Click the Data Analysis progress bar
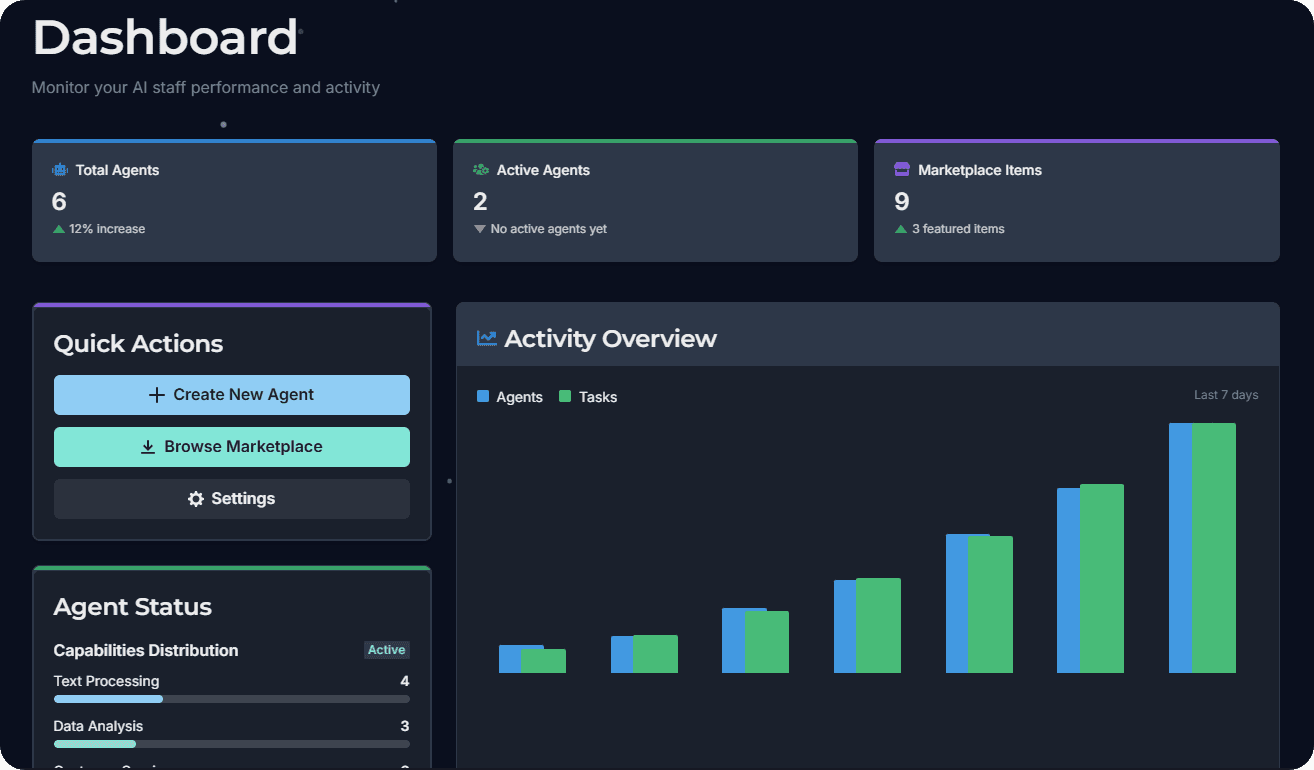 point(231,744)
